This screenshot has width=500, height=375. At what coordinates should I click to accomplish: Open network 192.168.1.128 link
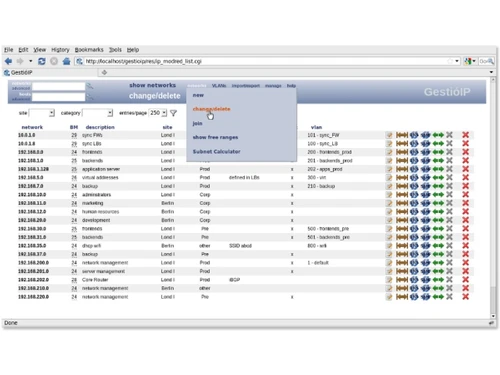33,169
